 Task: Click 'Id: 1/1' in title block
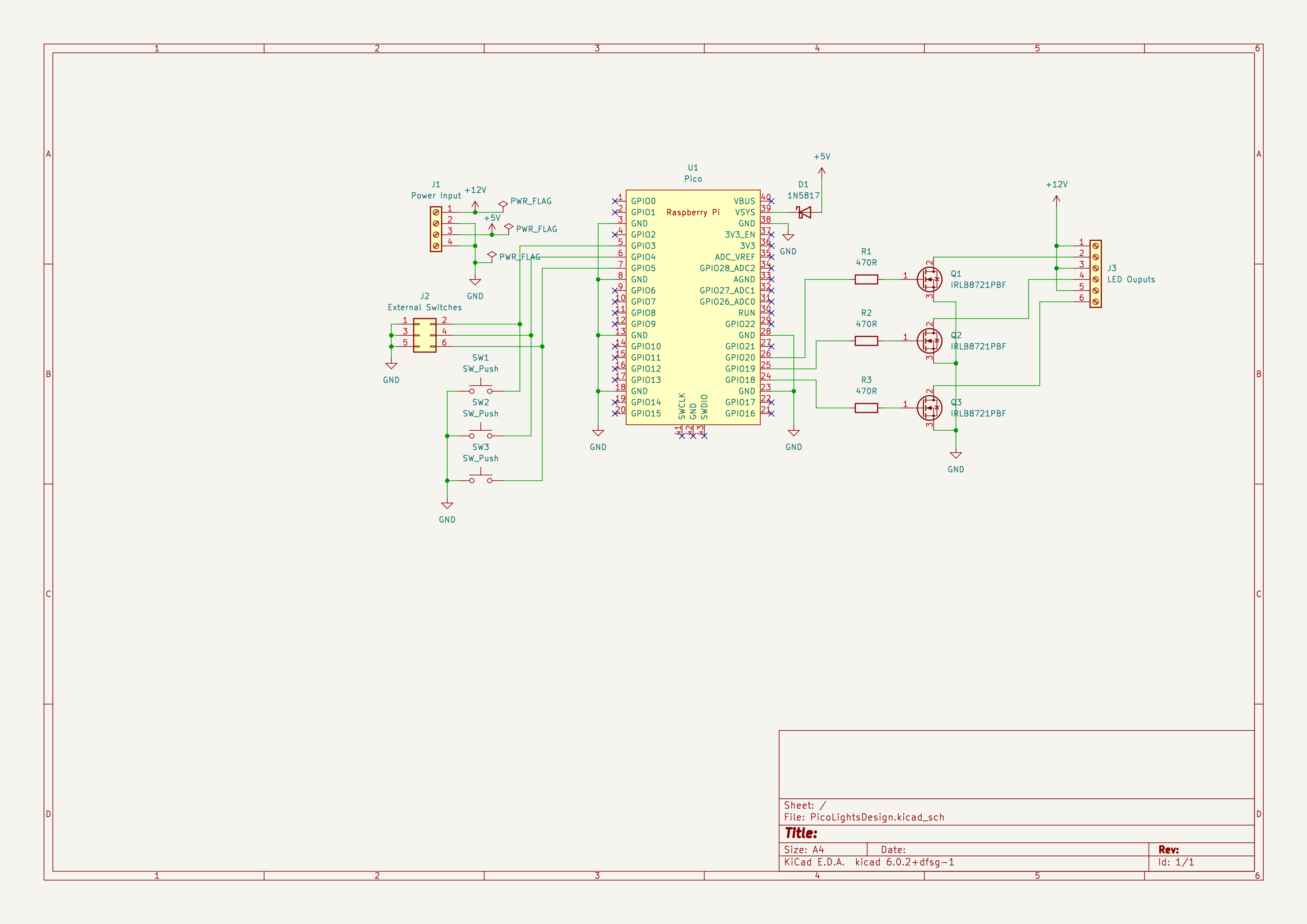1176,862
